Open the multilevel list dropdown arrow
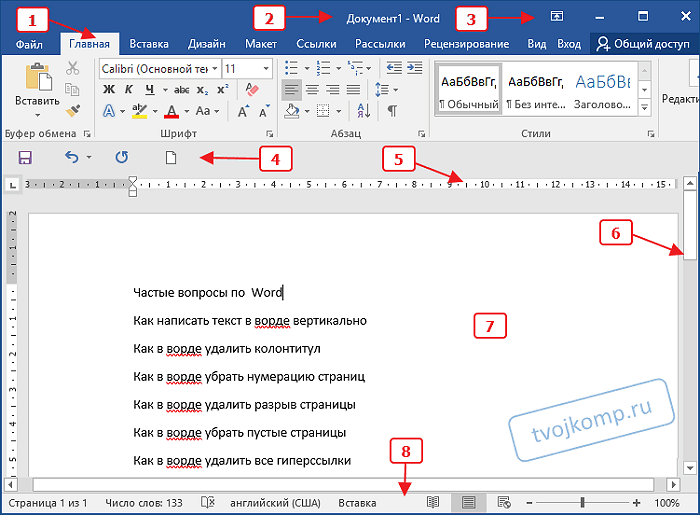 click(369, 68)
